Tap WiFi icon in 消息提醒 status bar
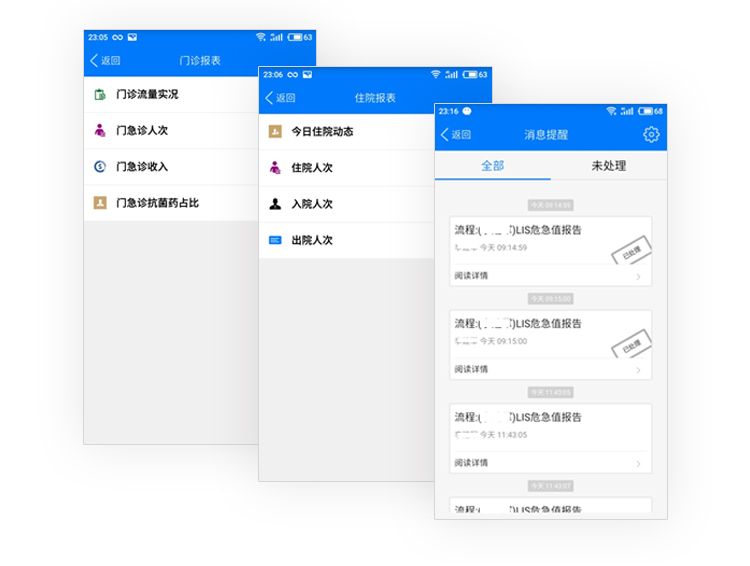750x566 pixels. point(611,111)
